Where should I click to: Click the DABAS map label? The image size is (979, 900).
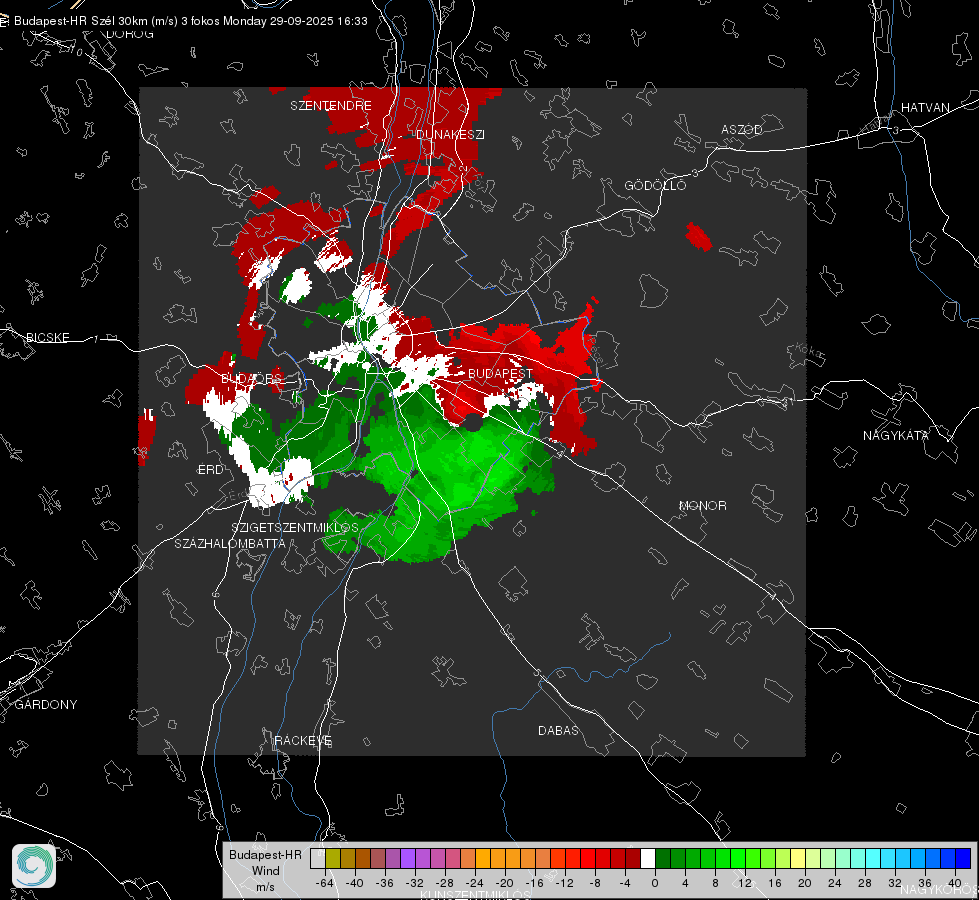[558, 730]
